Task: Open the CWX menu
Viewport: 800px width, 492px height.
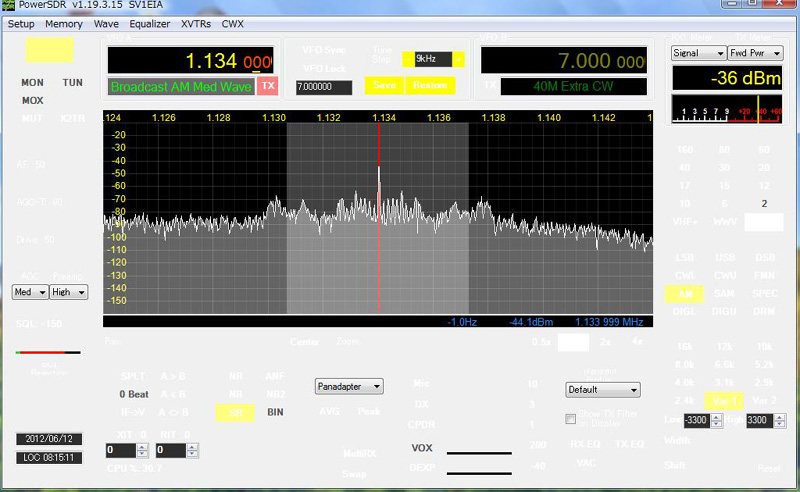Action: point(232,23)
